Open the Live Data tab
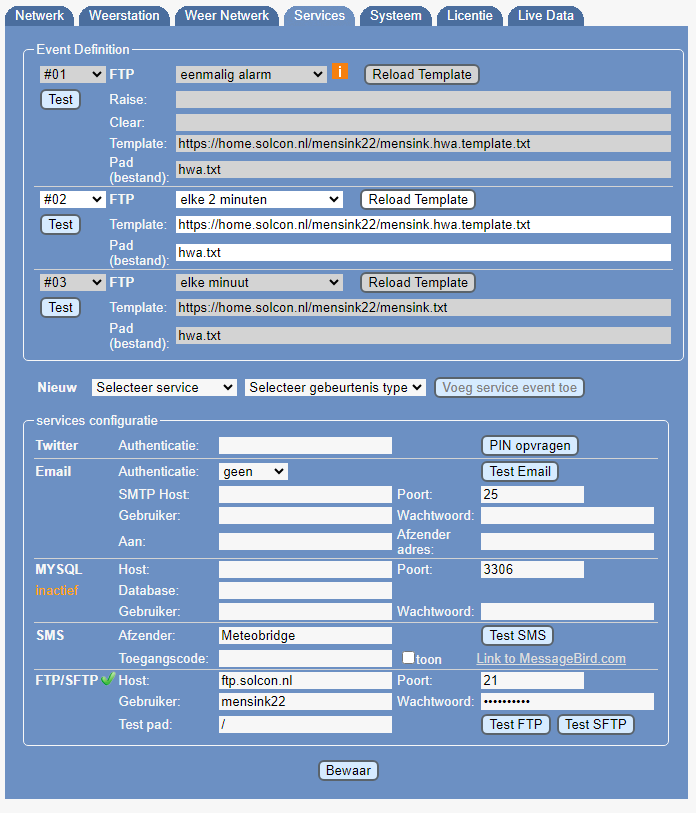 click(545, 16)
